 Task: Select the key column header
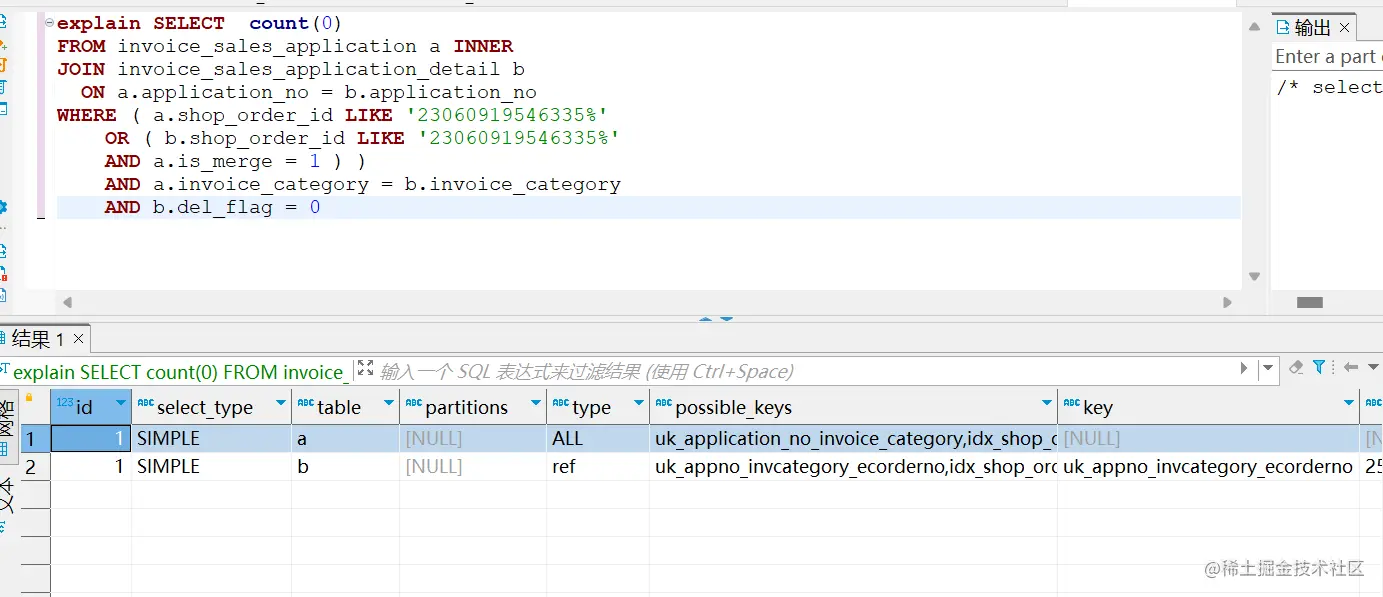[1208, 407]
